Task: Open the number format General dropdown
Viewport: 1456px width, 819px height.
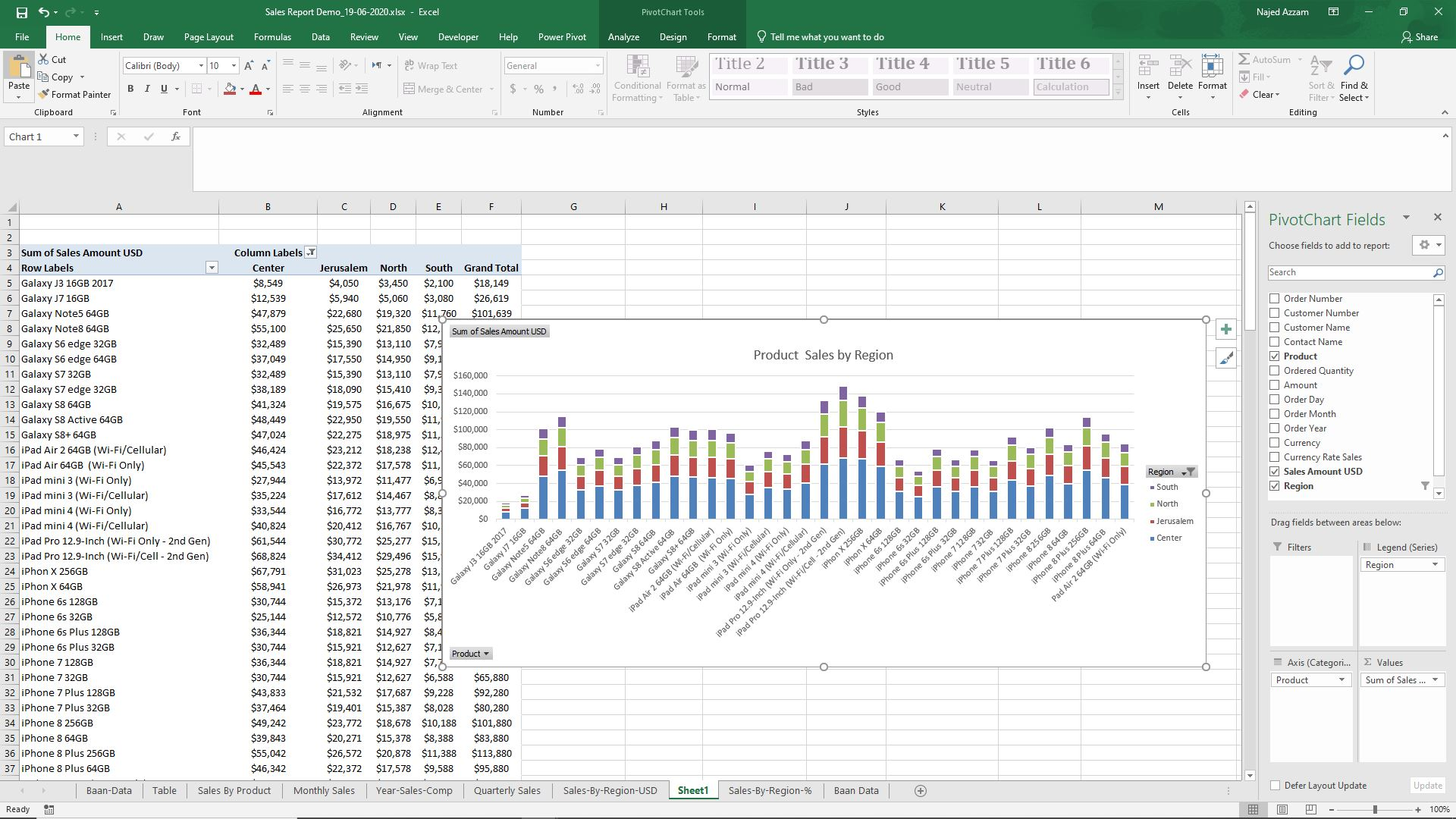Action: tap(598, 66)
